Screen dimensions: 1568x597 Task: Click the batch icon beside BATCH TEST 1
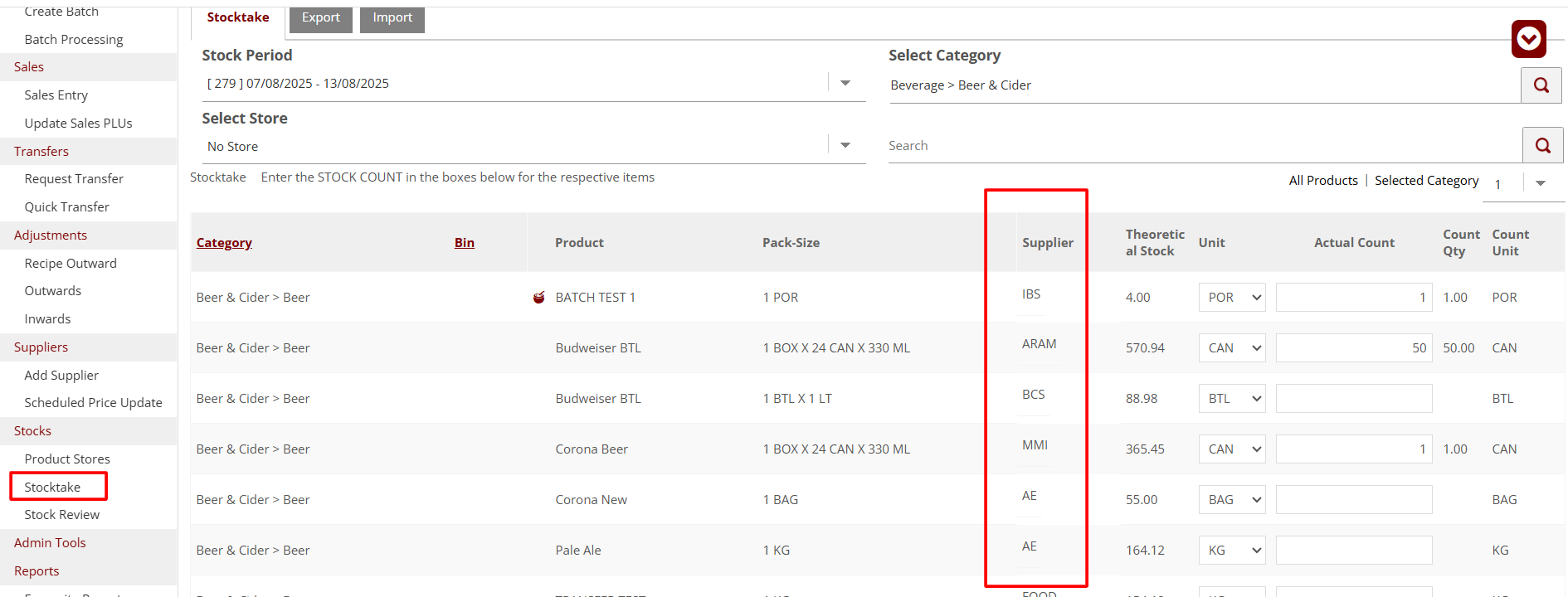coord(539,298)
